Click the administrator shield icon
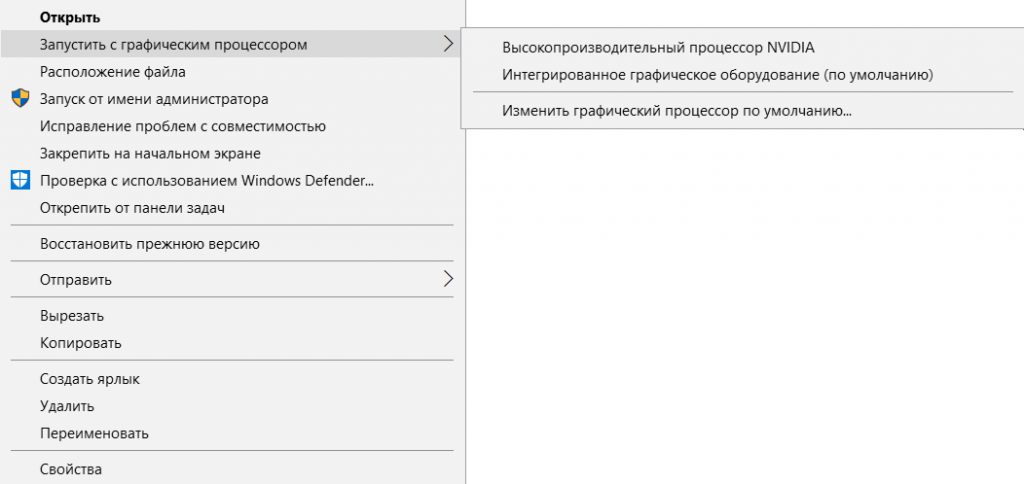Screen dimensions: 1024x484 click(20, 99)
